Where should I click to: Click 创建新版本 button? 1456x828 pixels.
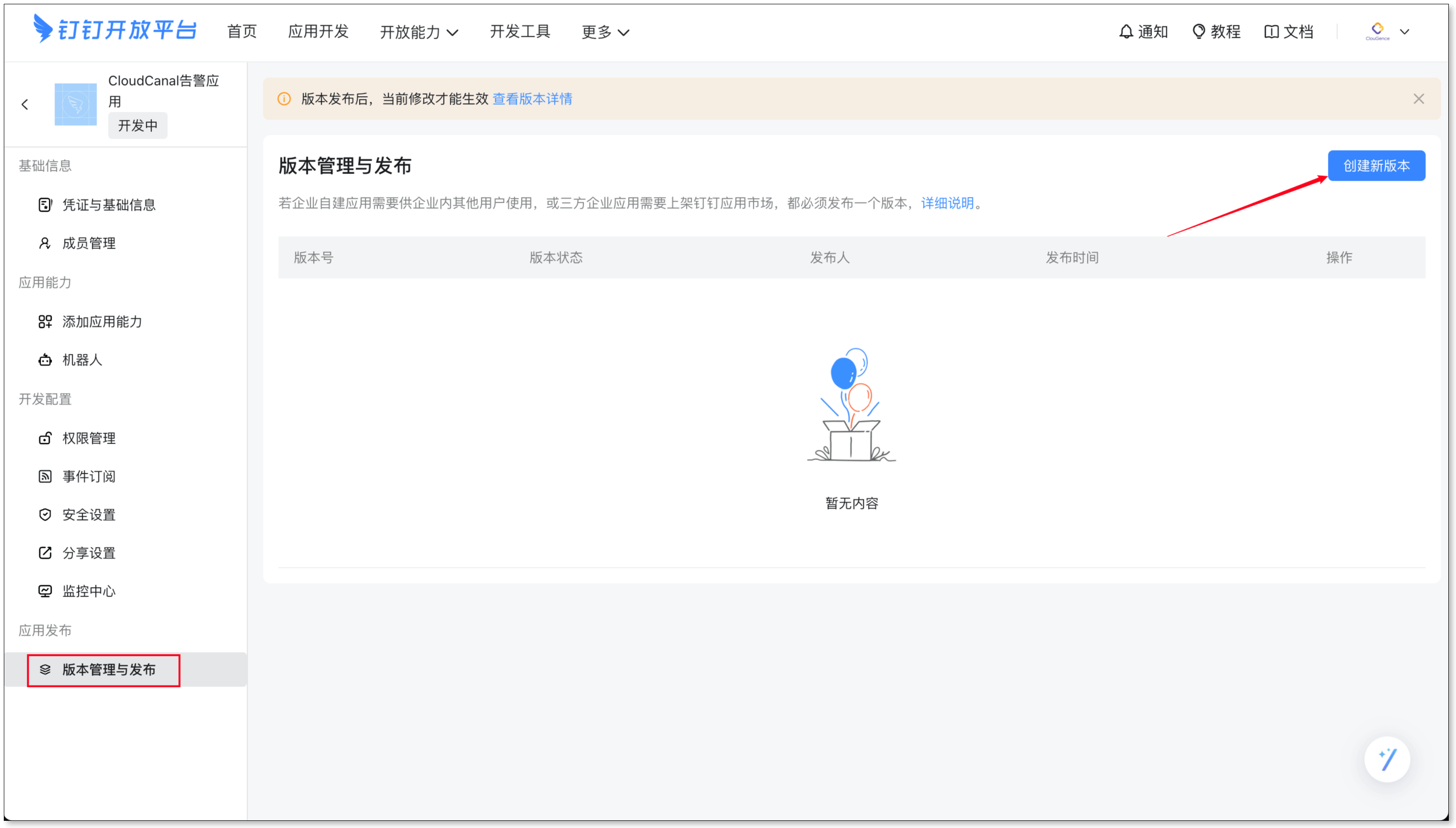(1376, 165)
